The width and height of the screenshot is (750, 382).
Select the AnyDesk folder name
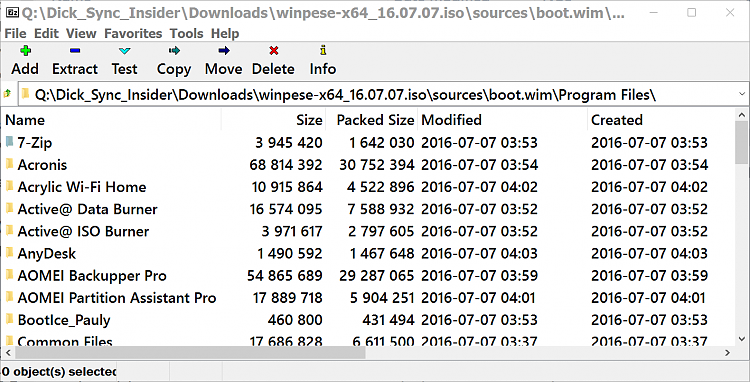pos(47,253)
